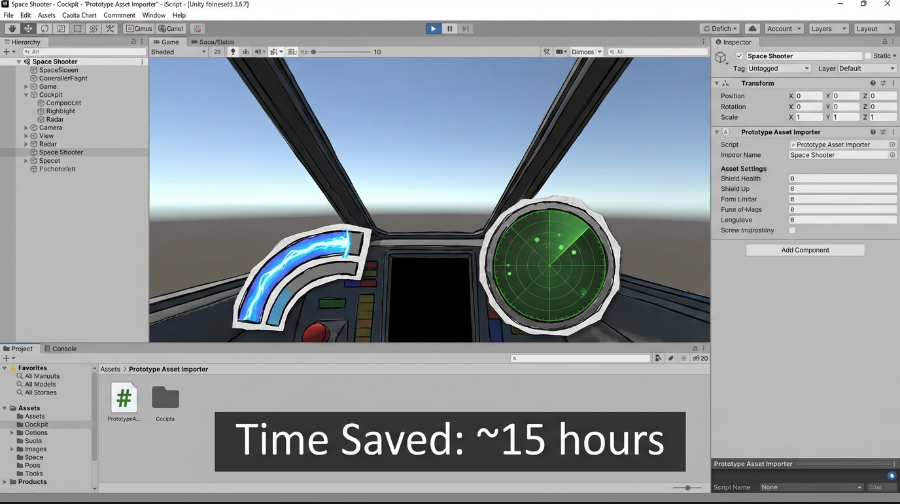This screenshot has width=900, height=504.
Task: Toggle the Static checkbox
Action: tap(868, 56)
